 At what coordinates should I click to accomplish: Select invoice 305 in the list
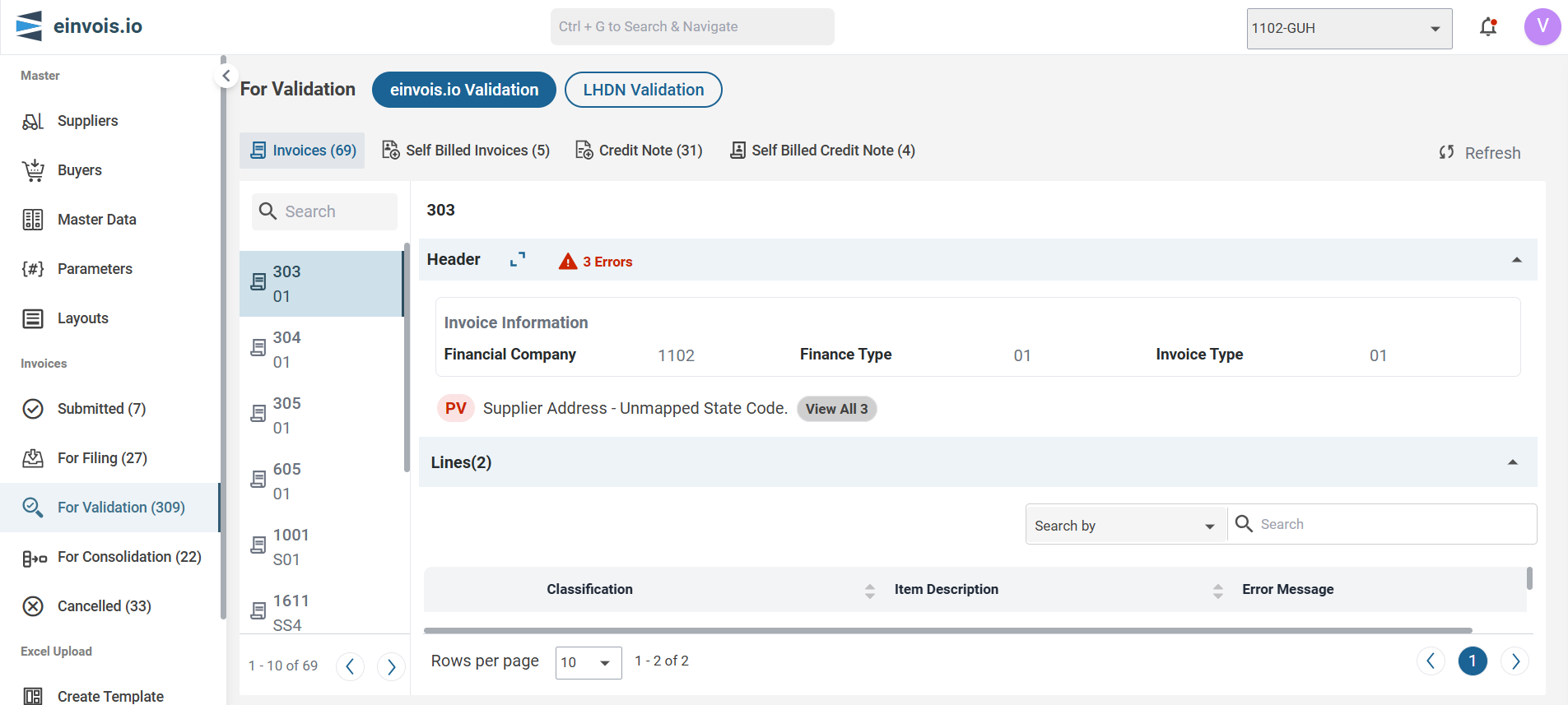coord(322,415)
